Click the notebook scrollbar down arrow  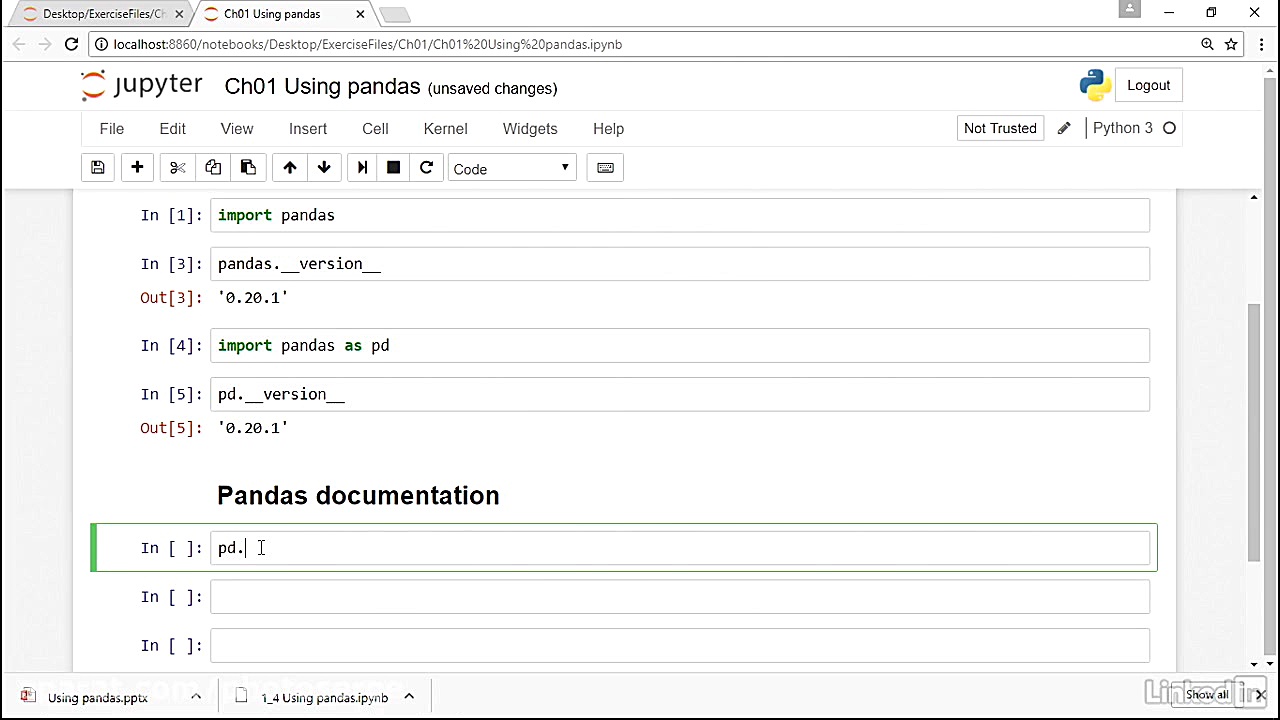pos(1254,664)
